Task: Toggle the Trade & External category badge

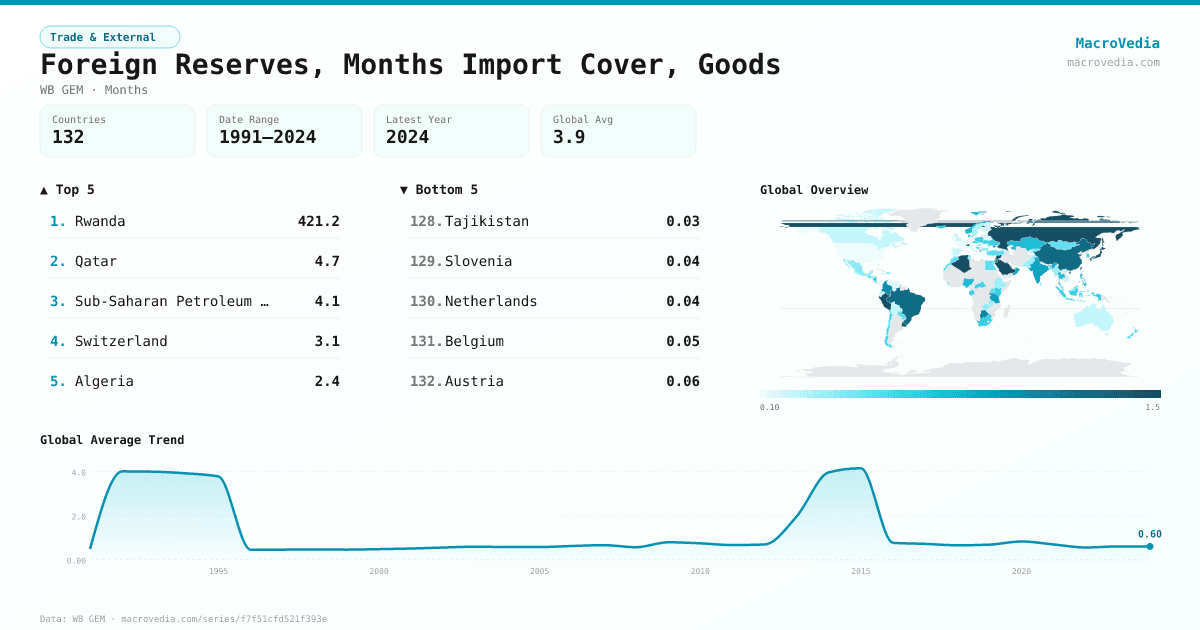Action: coord(110,36)
